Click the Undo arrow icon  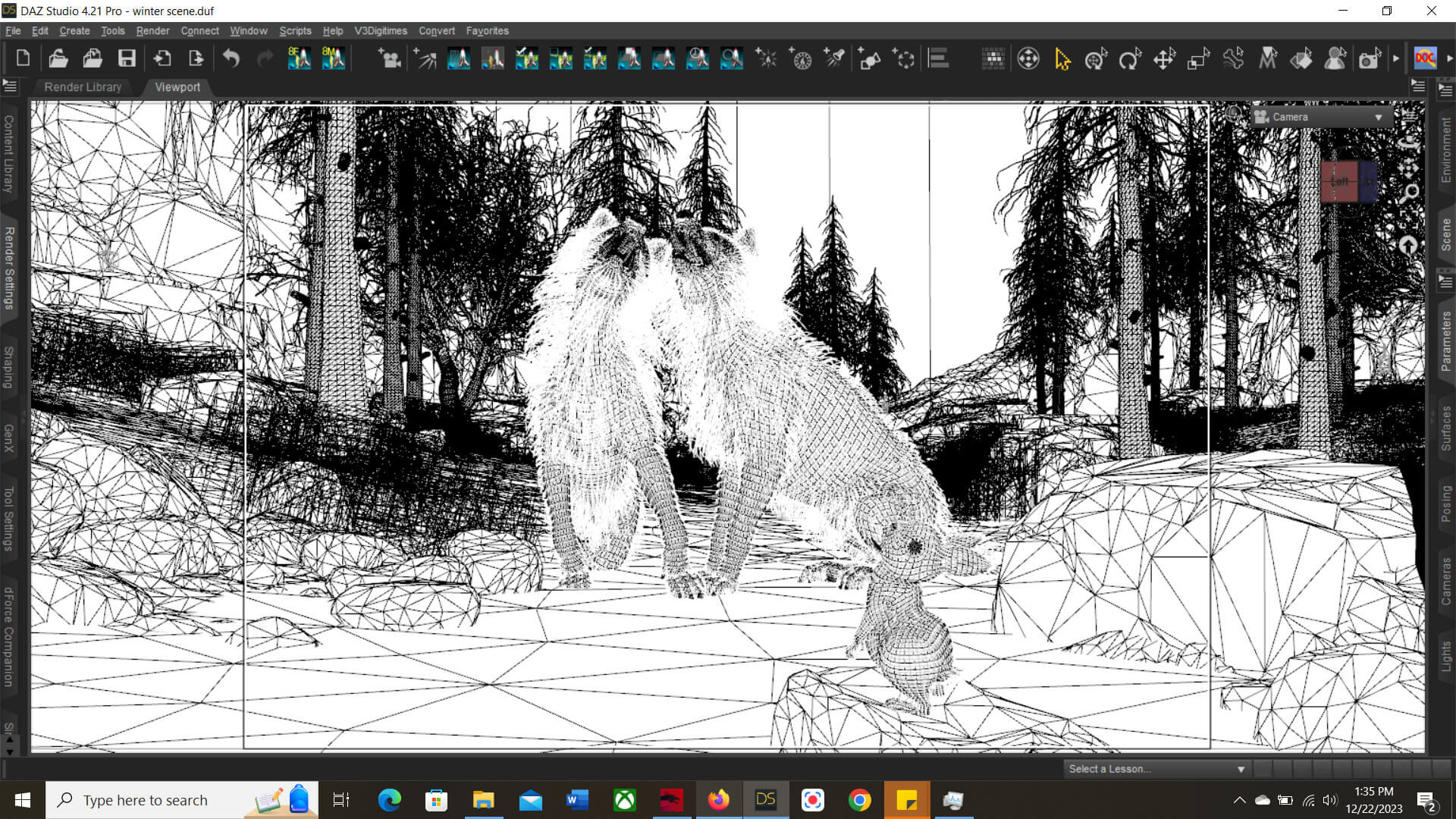coord(231,58)
